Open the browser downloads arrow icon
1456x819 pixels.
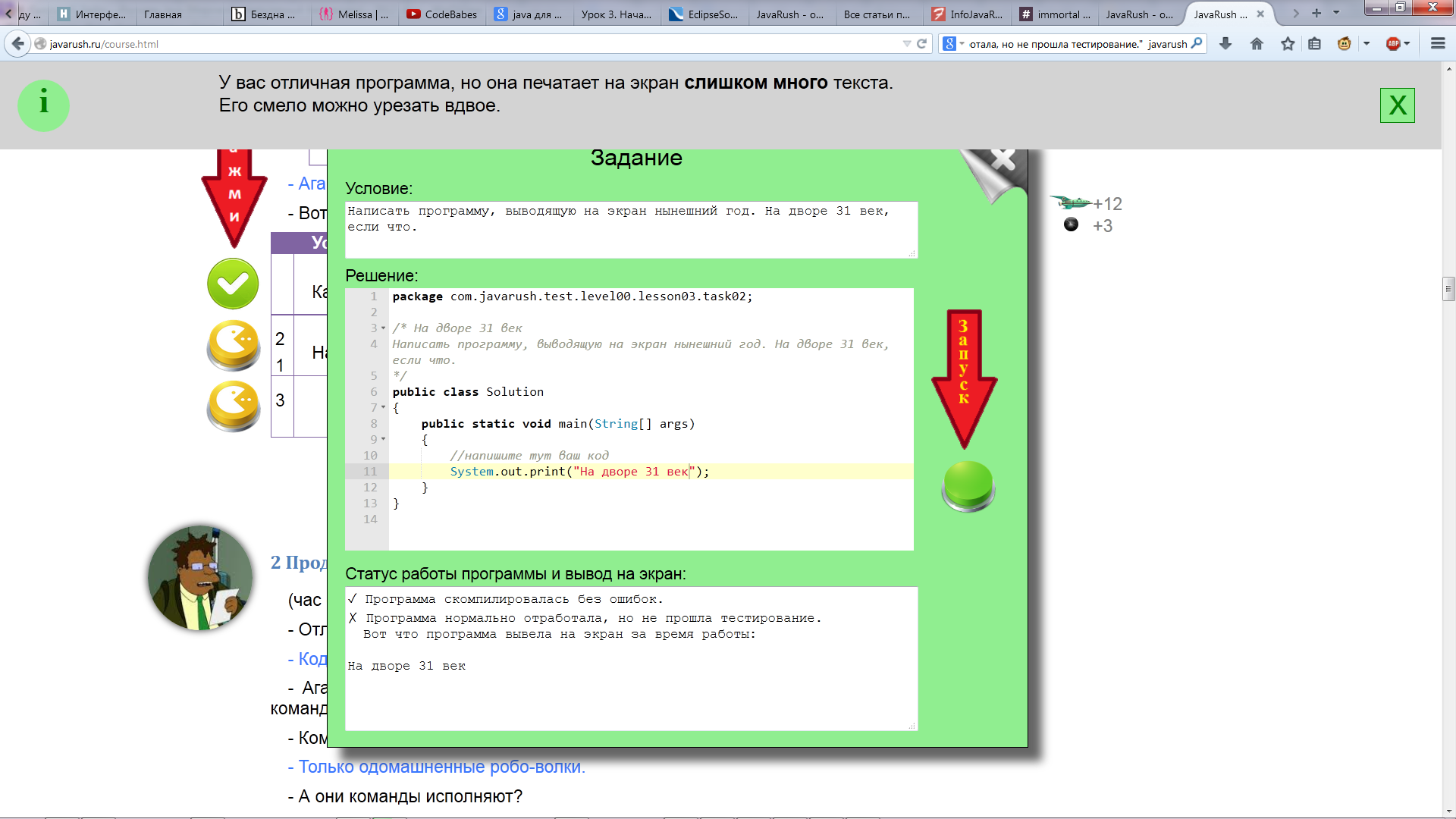[1225, 44]
